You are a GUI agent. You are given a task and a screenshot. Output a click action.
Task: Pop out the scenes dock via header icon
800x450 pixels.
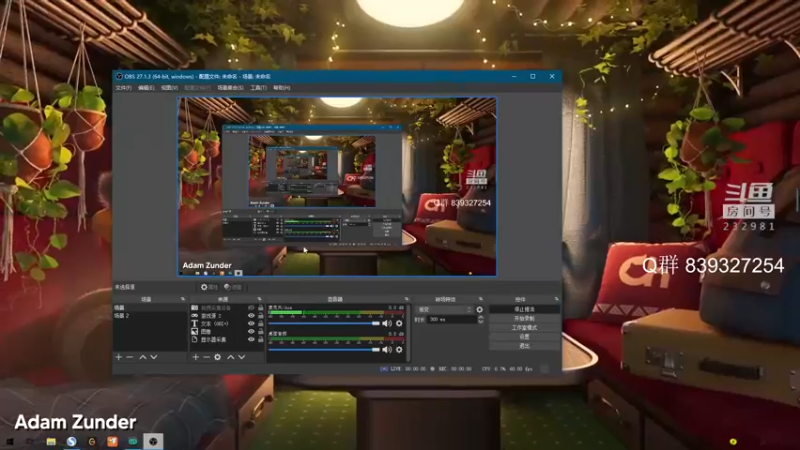[x=183, y=299]
